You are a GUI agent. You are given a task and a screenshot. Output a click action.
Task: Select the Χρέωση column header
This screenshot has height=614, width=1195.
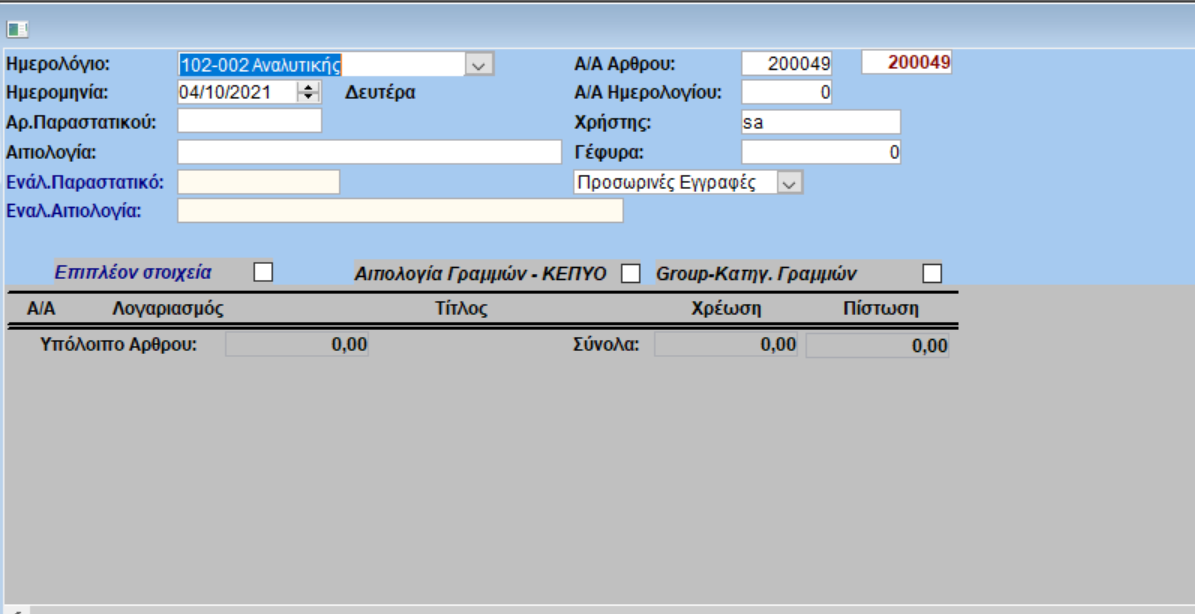(726, 308)
